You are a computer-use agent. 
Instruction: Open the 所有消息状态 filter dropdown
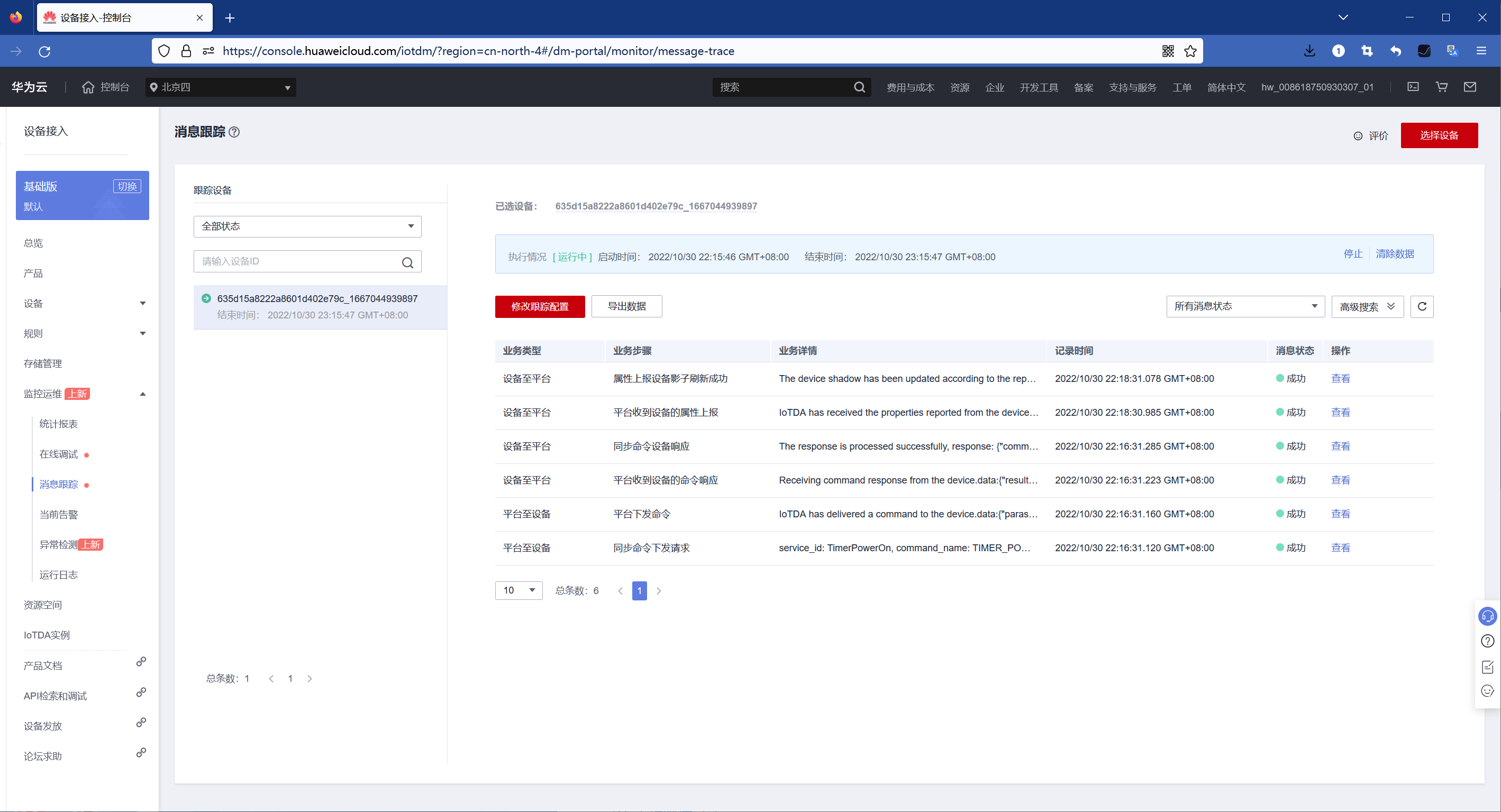(x=1244, y=306)
